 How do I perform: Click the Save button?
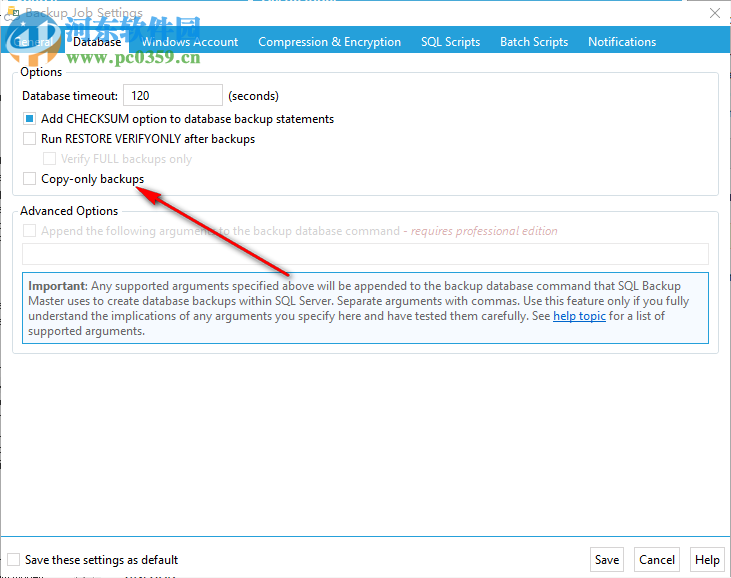click(x=607, y=559)
